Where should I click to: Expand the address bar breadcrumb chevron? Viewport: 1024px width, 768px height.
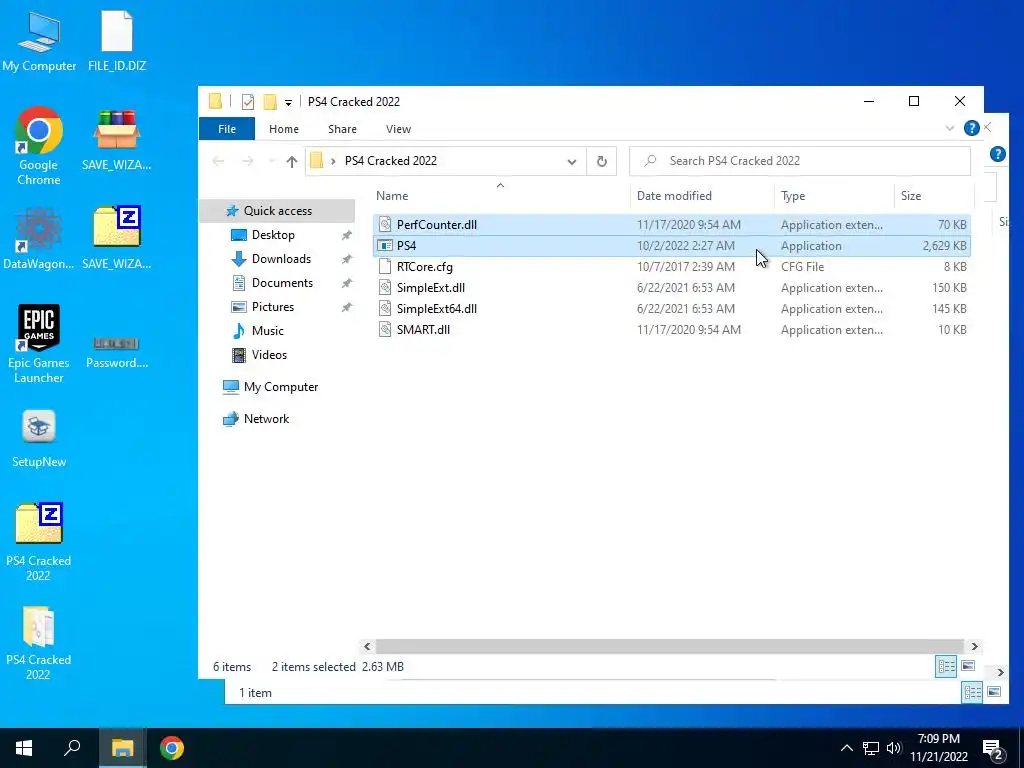pyautogui.click(x=332, y=161)
